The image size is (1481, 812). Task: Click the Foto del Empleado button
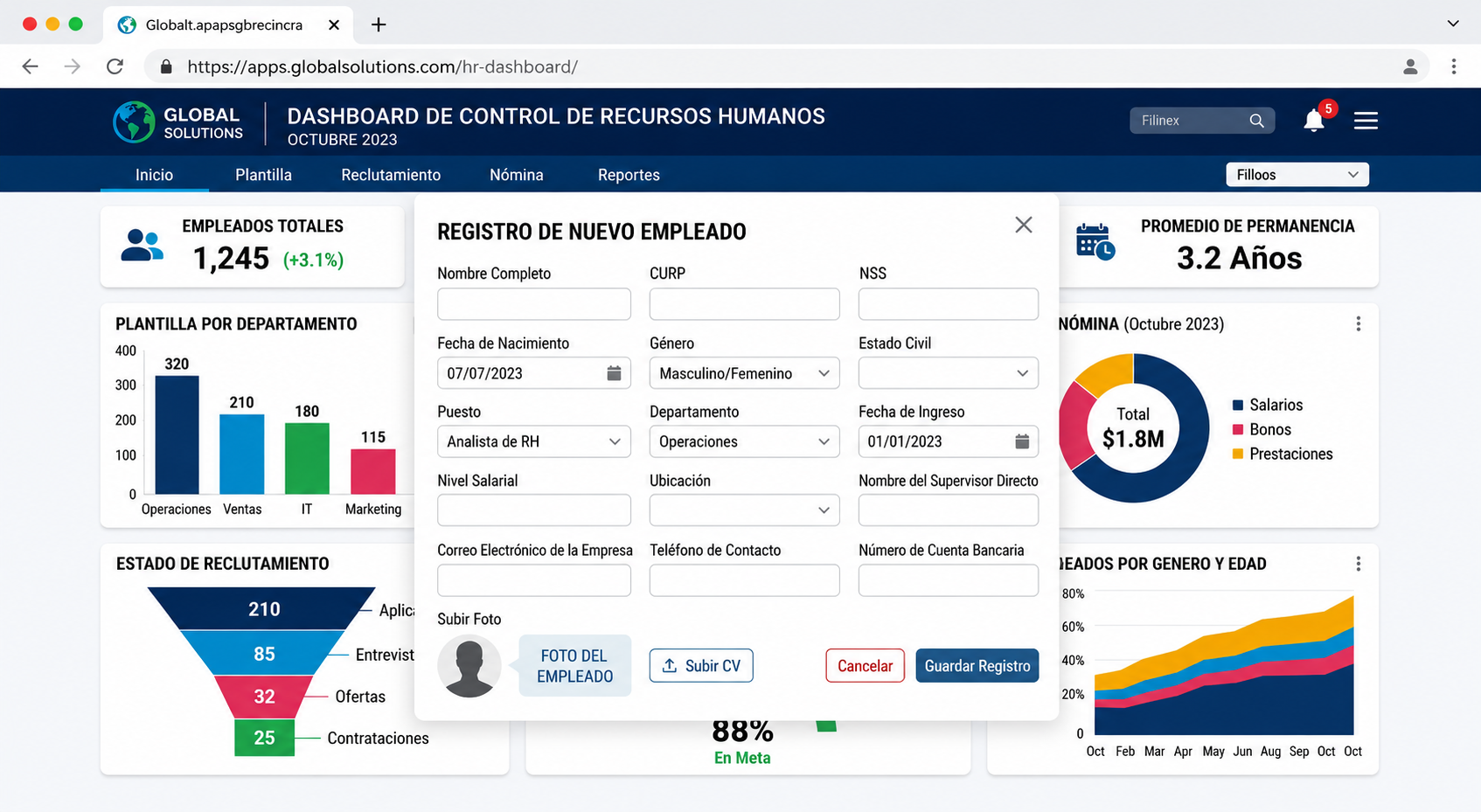tap(574, 666)
